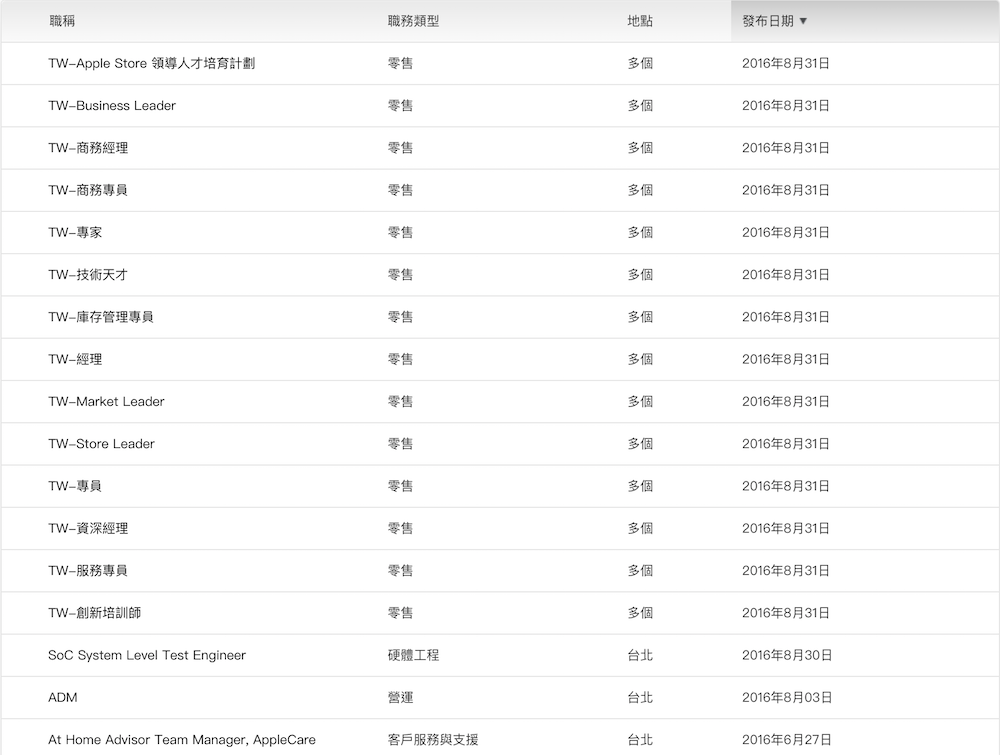Select the TW–商務經理 job posting
The height and width of the screenshot is (755, 1000).
point(88,148)
